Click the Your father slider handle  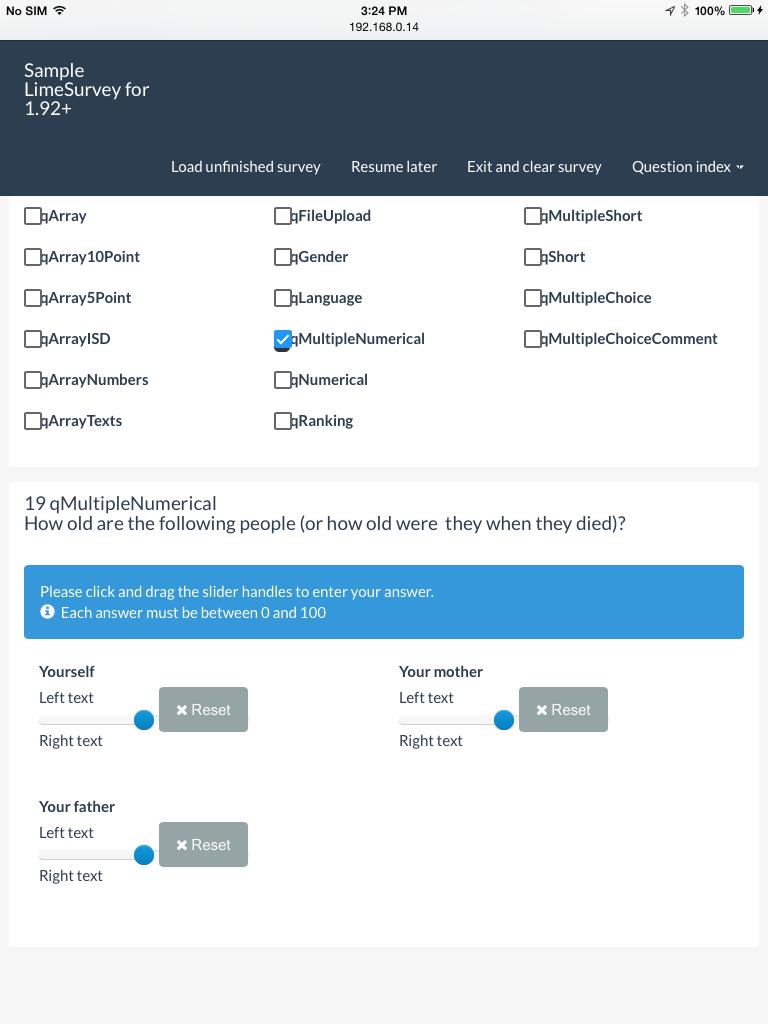(x=144, y=855)
